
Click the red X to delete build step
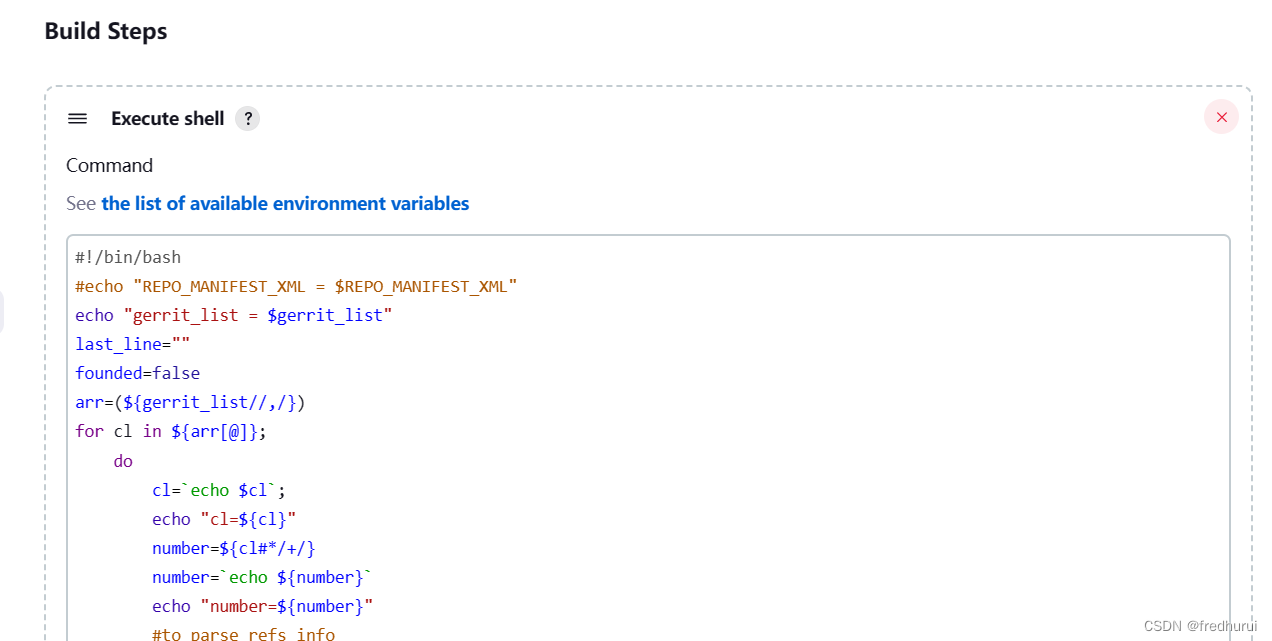1221,117
